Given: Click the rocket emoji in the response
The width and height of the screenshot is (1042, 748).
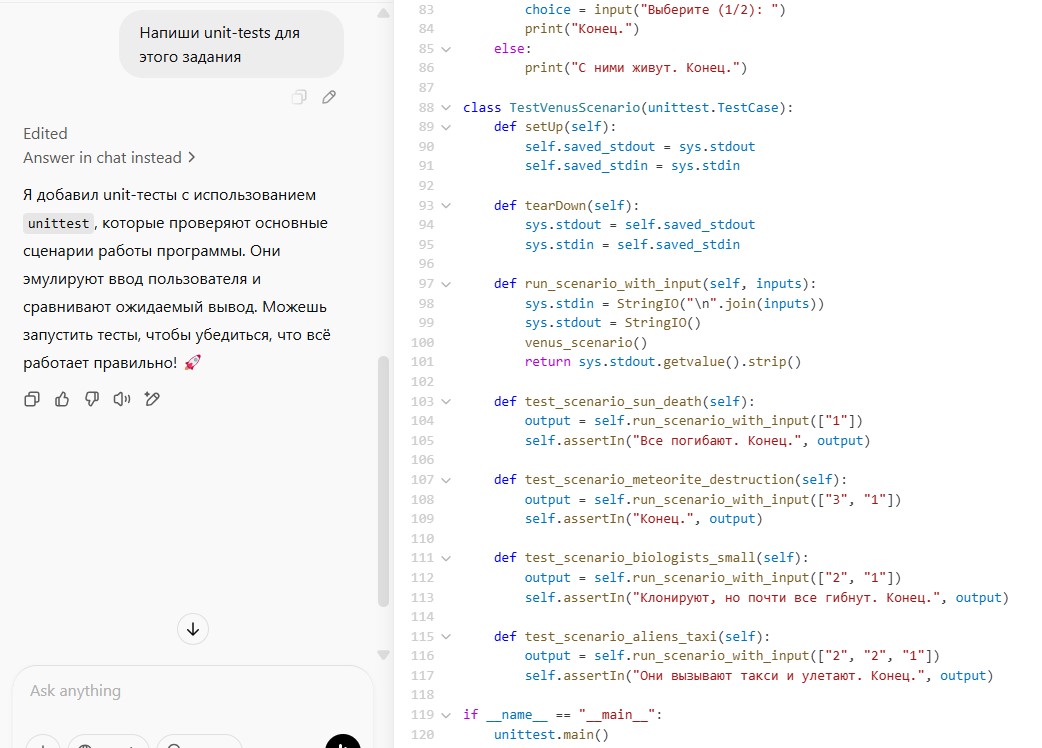Looking at the screenshot, I should tap(192, 363).
